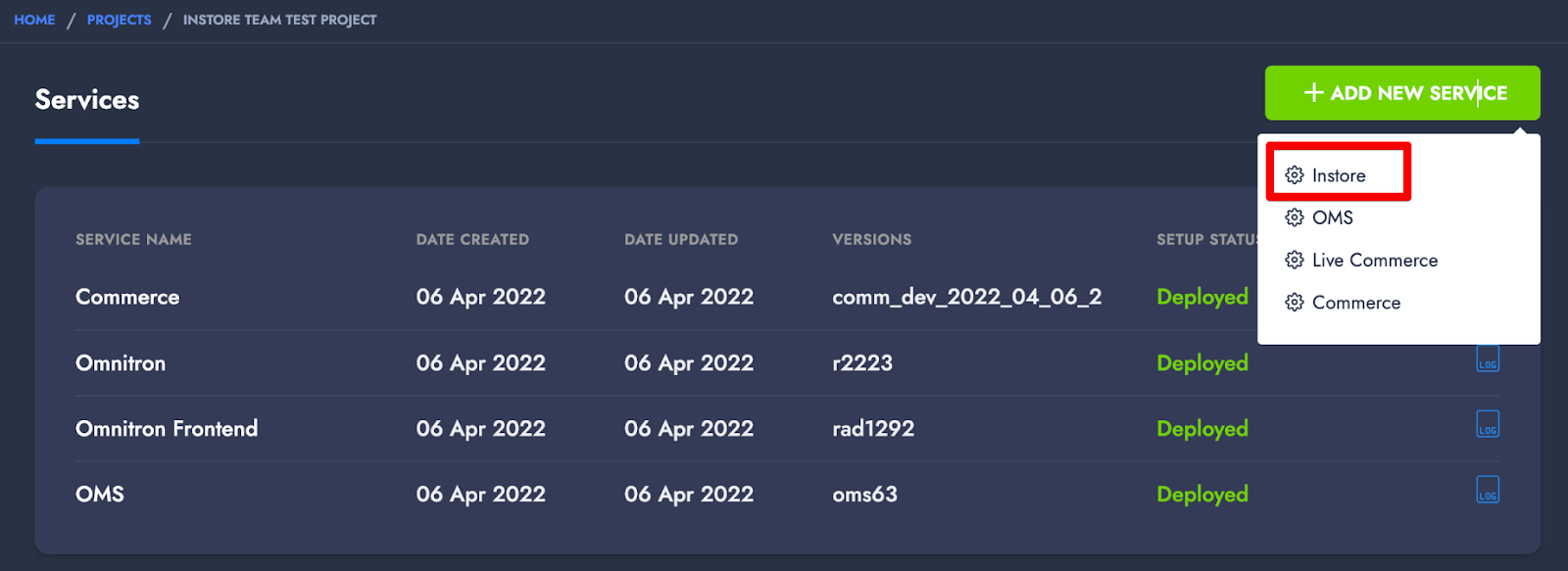This screenshot has width=1568, height=571.
Task: Go to HOME breadcrumb link
Action: coord(34,20)
